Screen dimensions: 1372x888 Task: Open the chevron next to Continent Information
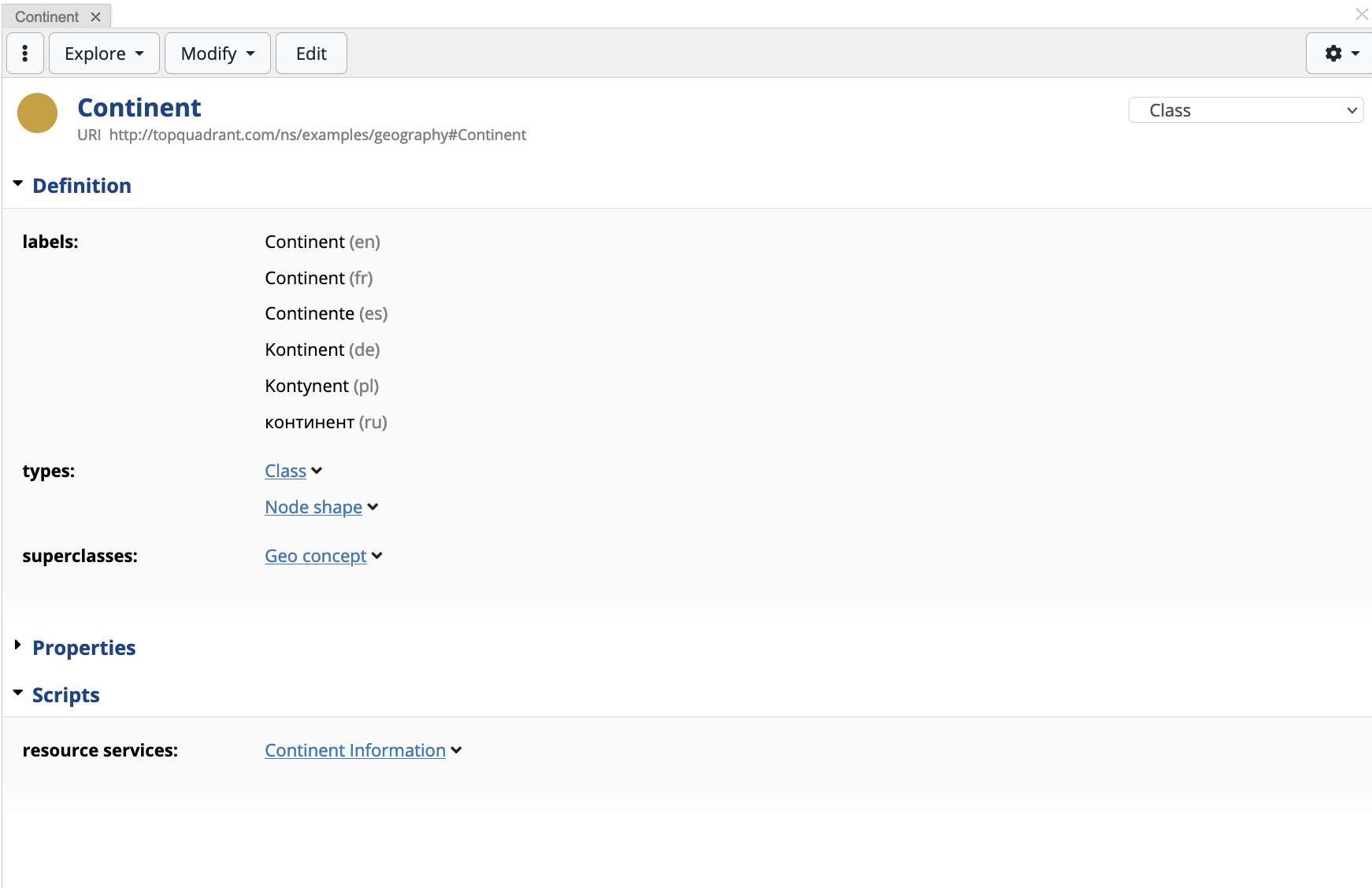457,751
